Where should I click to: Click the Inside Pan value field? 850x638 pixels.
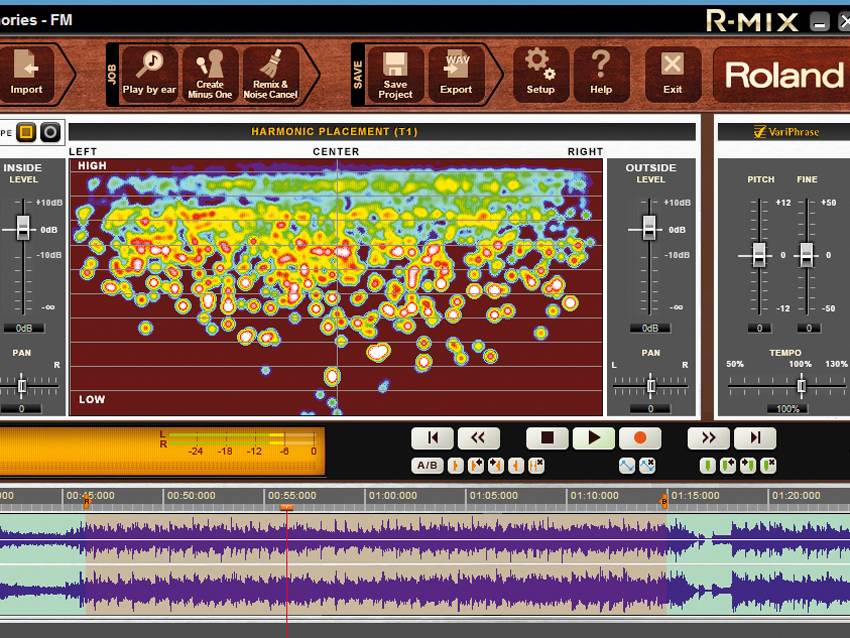[21, 409]
